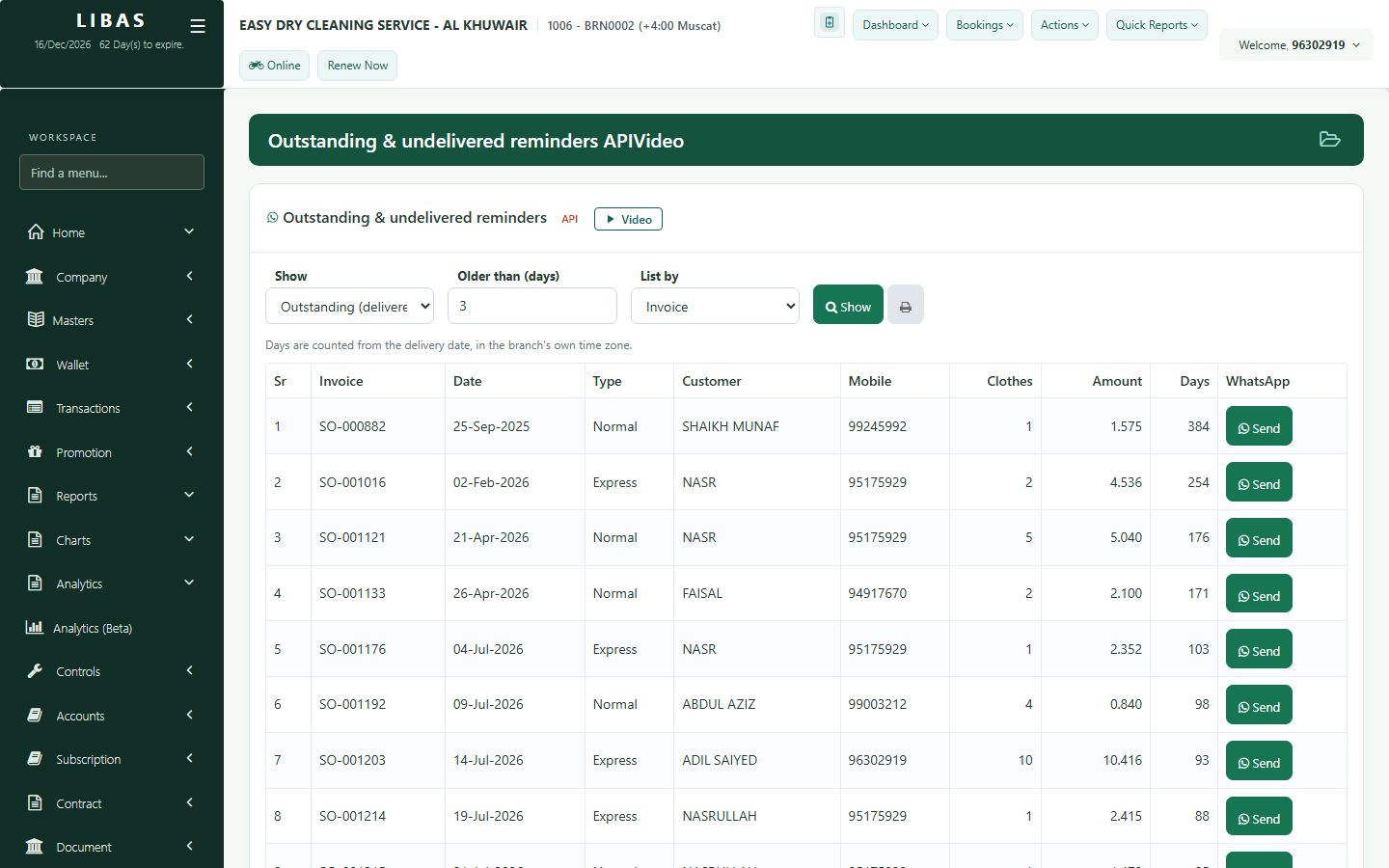This screenshot has width=1389, height=868.
Task: Open the Show filter dropdown
Action: coord(349,307)
